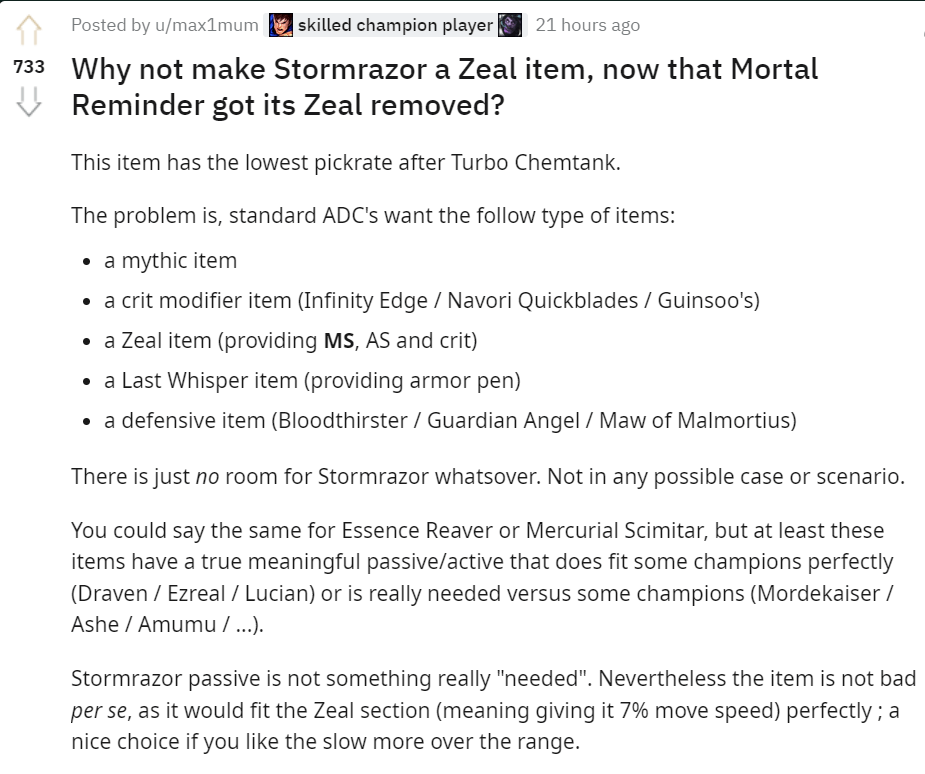Click the Last Whisper item bullet line
The width and height of the screenshot is (925, 774).
312,381
